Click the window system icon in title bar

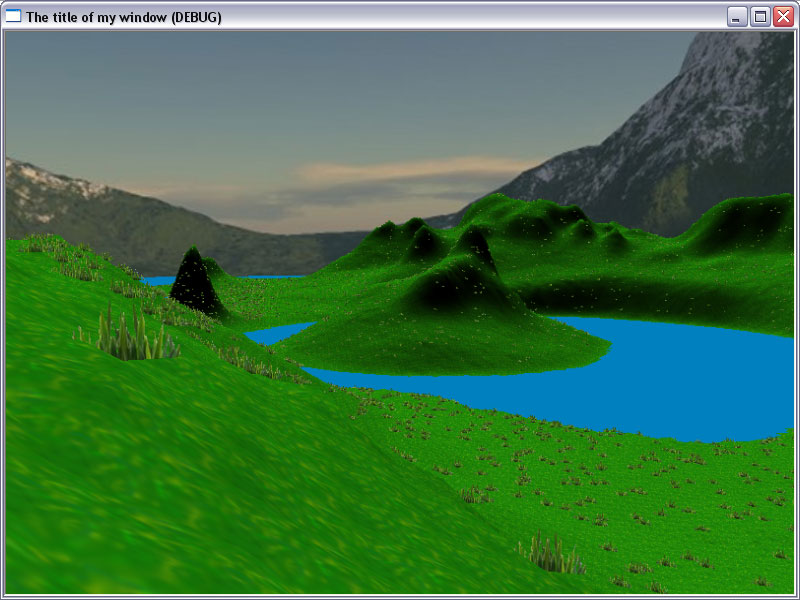click(13, 16)
